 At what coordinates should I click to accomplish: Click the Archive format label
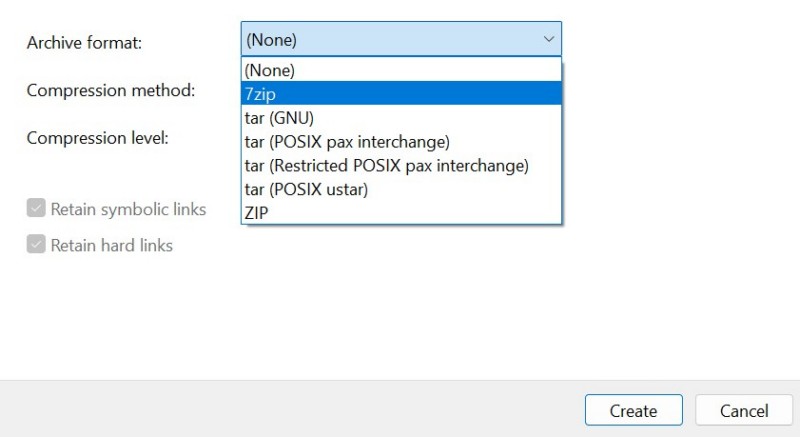click(x=84, y=43)
